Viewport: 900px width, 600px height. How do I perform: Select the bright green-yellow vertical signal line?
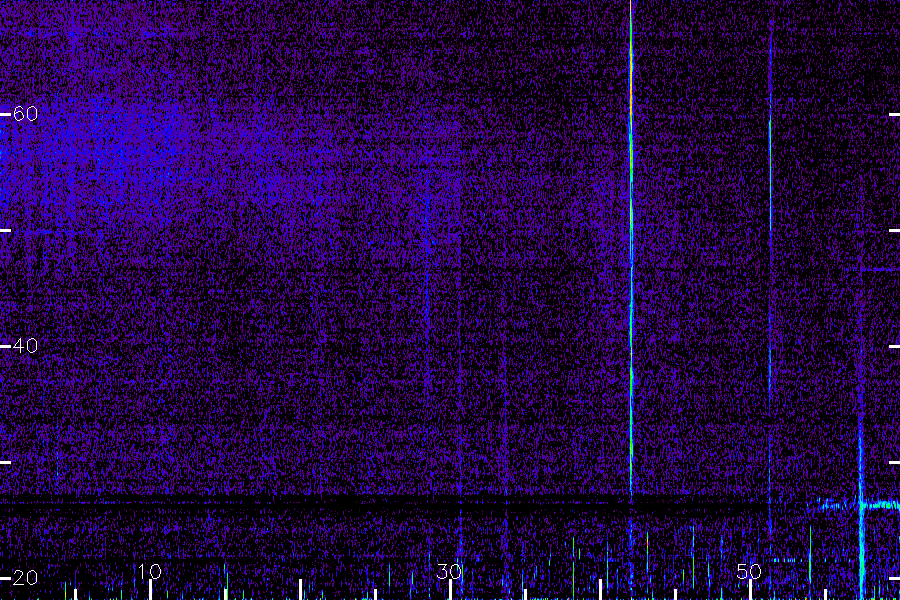(x=631, y=247)
